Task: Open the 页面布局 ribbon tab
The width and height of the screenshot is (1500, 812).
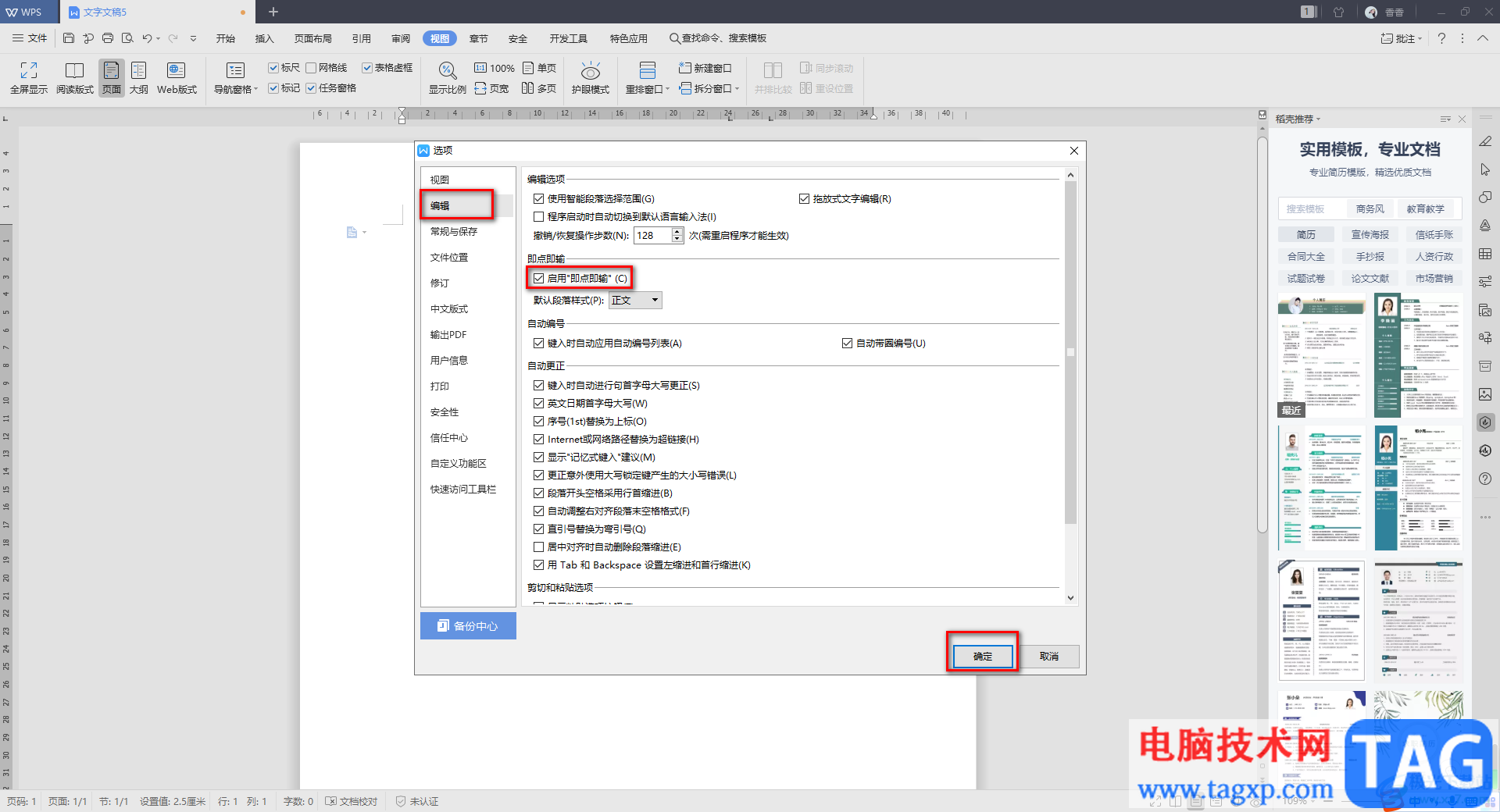Action: coord(313,38)
